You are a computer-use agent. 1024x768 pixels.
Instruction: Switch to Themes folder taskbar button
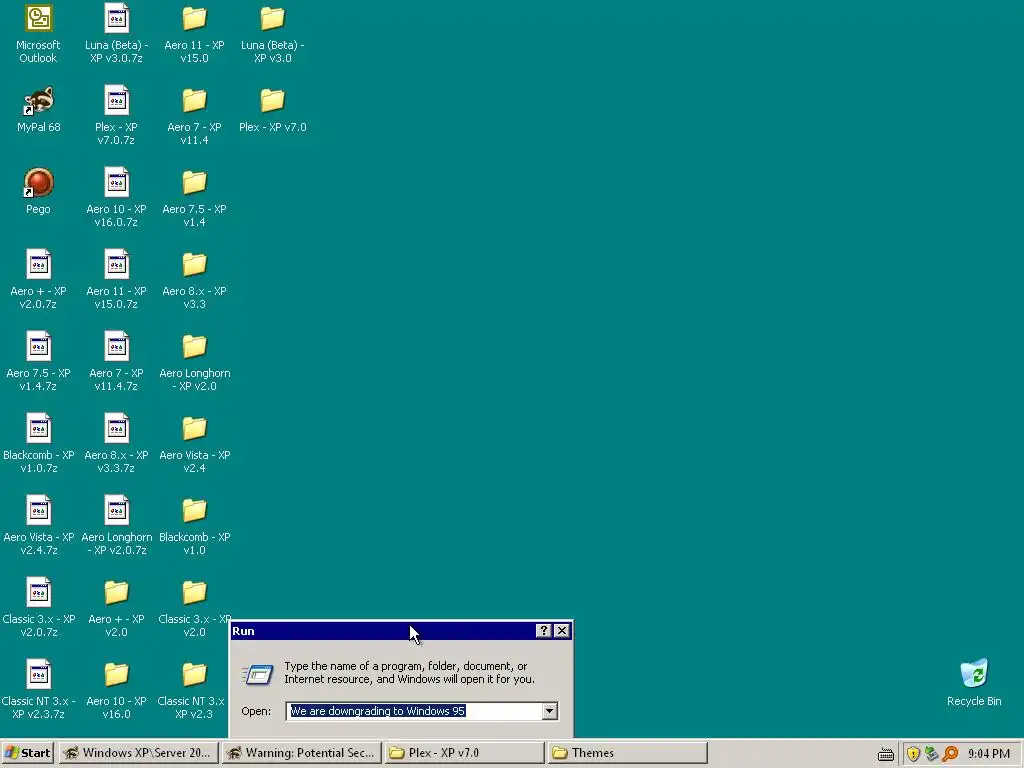pyautogui.click(x=628, y=753)
